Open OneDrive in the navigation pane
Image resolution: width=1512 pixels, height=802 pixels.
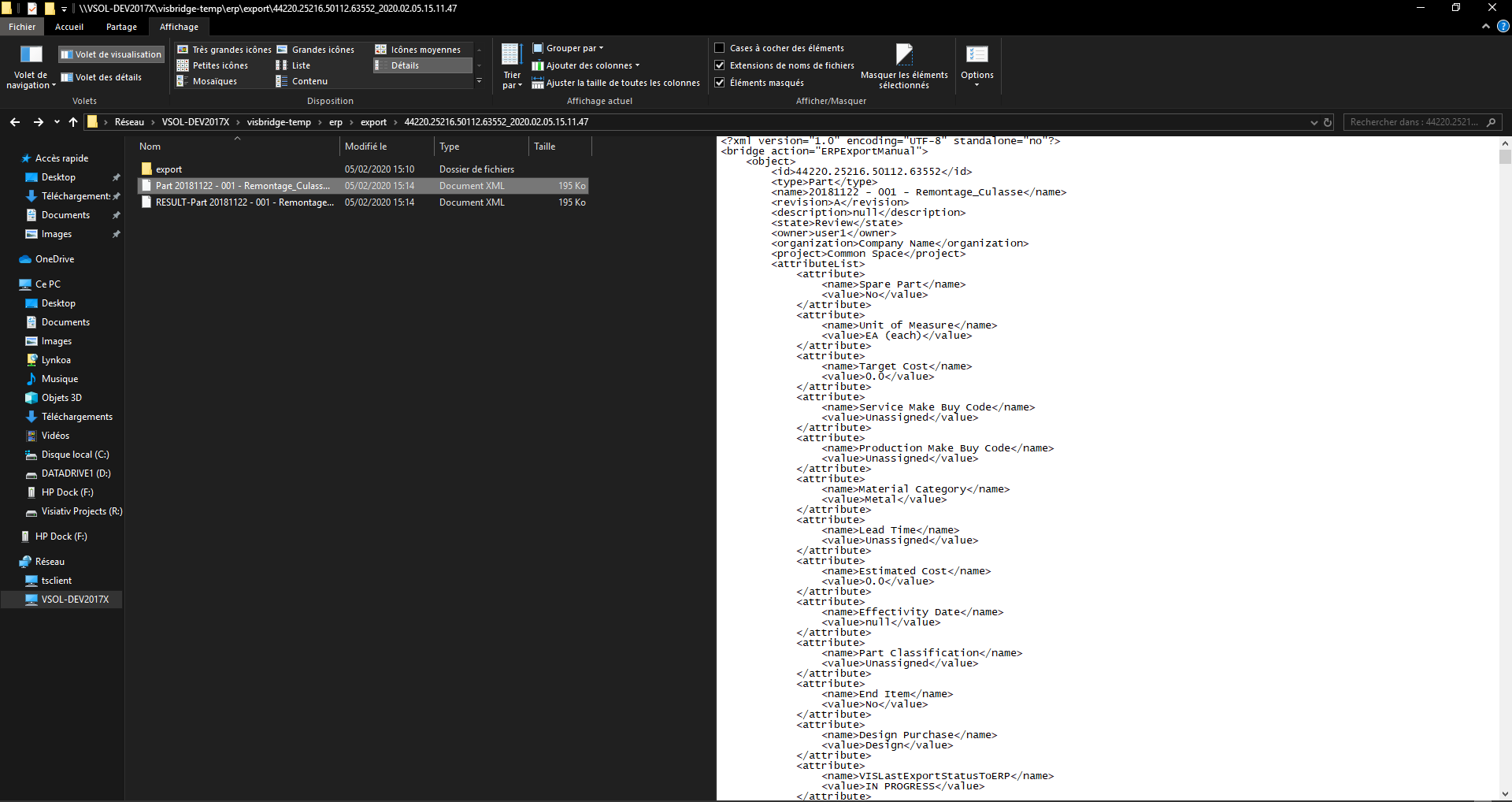point(54,259)
